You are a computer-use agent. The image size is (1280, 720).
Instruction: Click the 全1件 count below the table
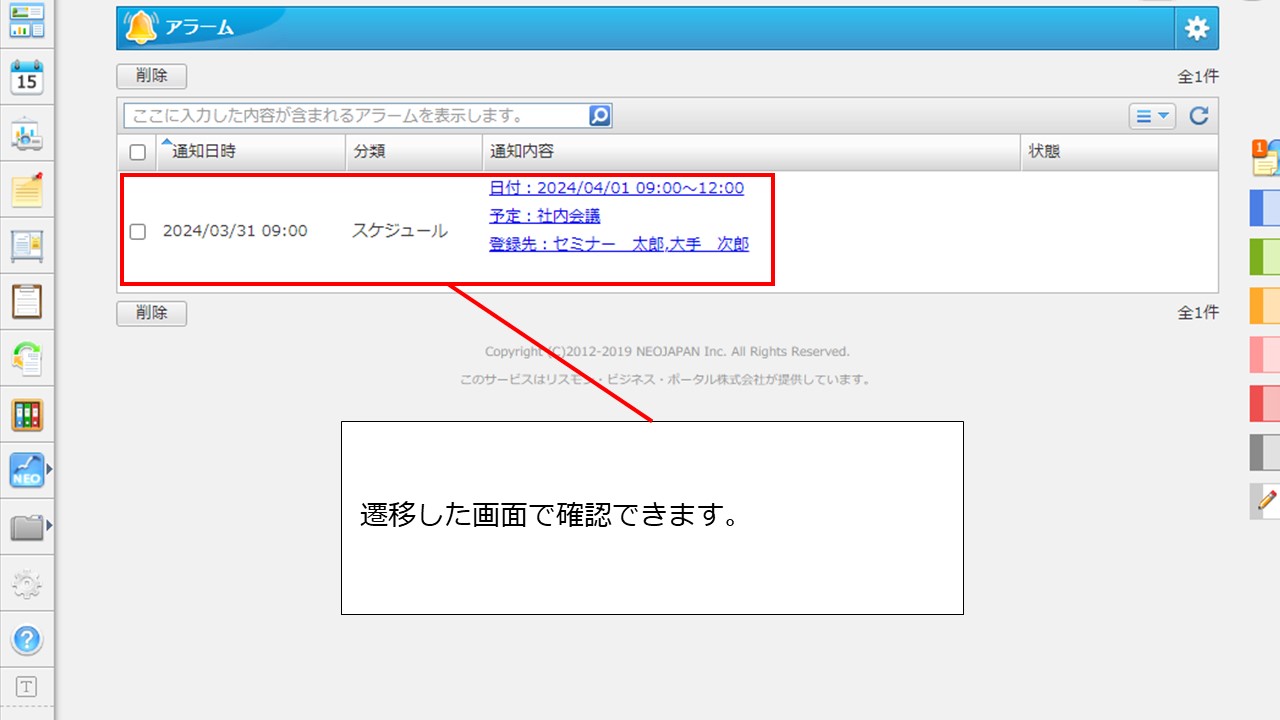point(1198,313)
